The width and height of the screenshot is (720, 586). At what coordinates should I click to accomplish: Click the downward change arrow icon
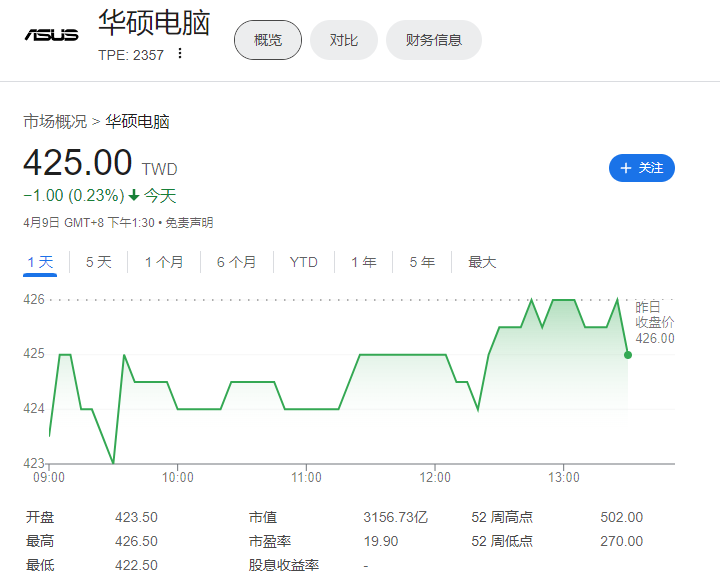pyautogui.click(x=134, y=196)
